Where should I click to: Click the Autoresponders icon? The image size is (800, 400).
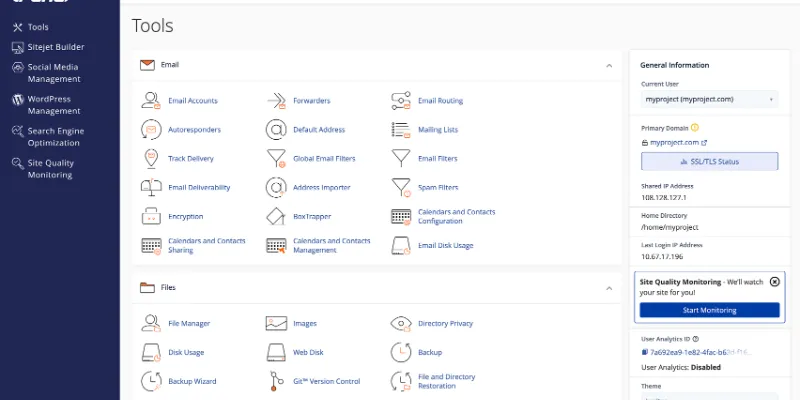(x=151, y=129)
